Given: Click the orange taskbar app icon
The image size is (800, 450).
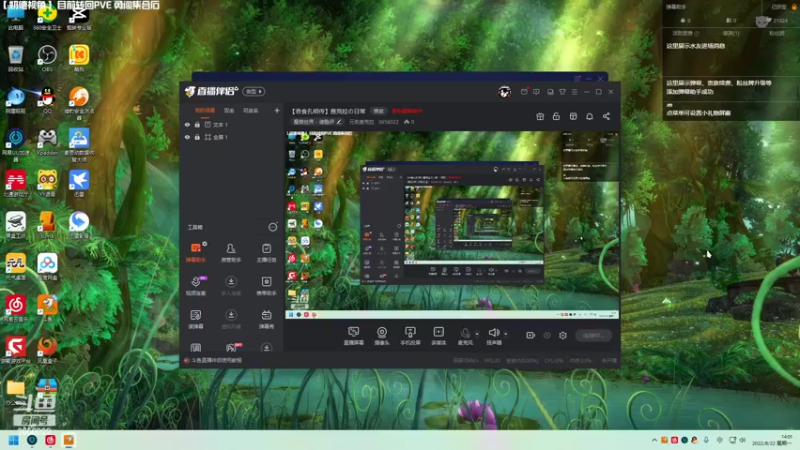Looking at the screenshot, I should point(68,440).
